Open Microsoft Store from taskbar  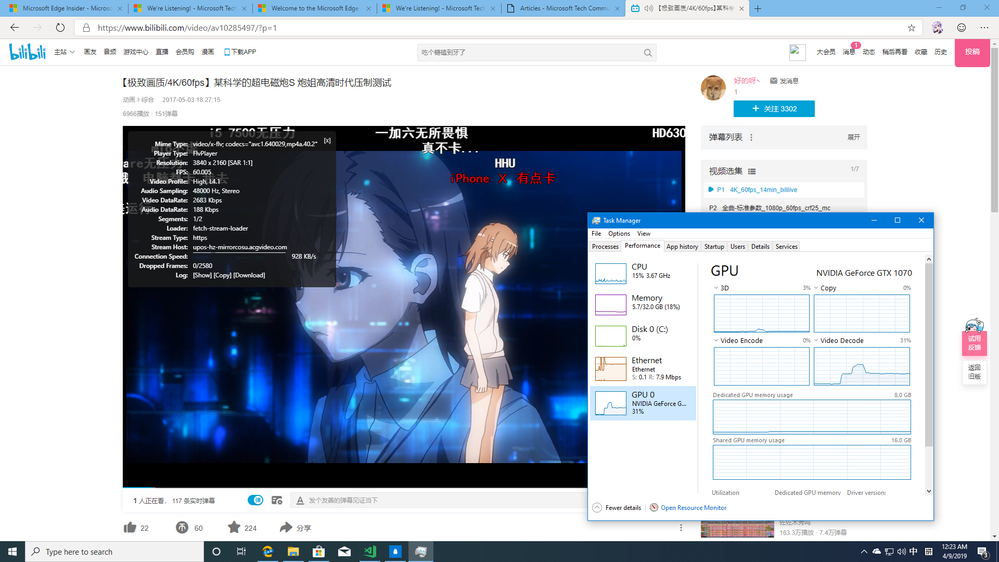click(319, 552)
